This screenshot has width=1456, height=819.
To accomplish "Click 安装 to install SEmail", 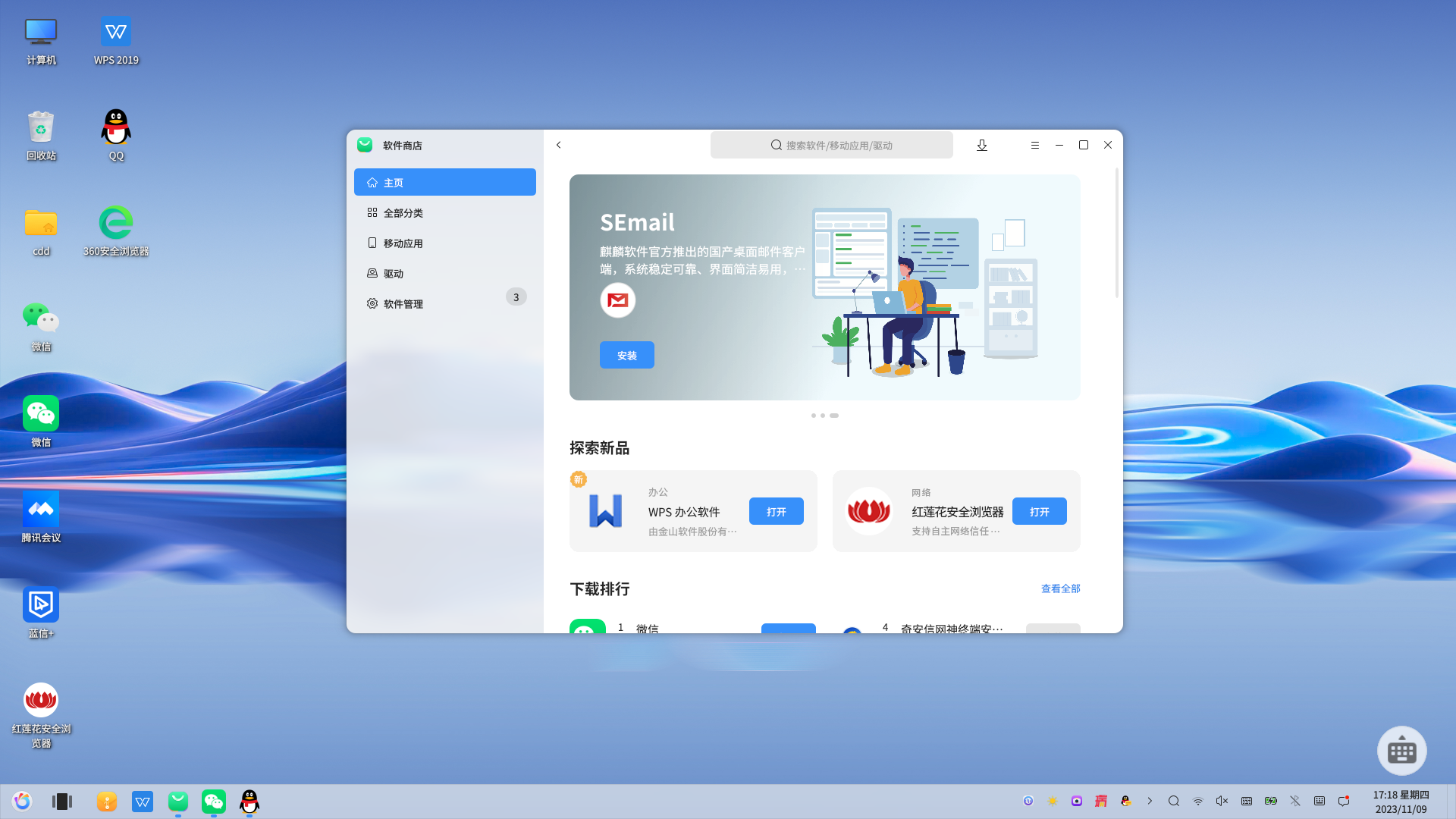I will click(x=626, y=354).
